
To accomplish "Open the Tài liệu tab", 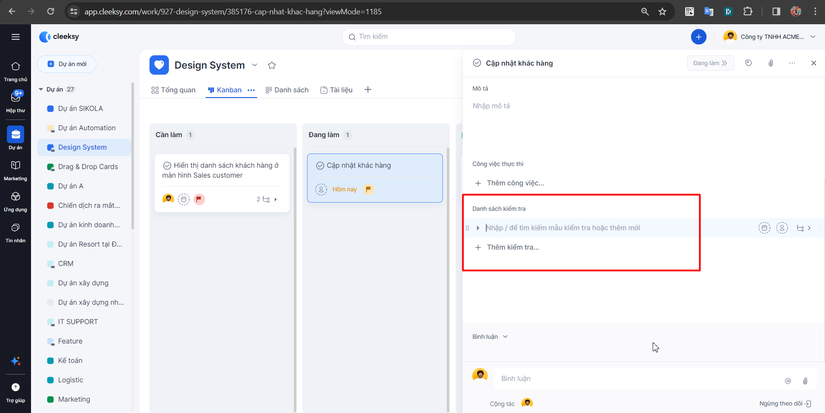I will pyautogui.click(x=337, y=90).
